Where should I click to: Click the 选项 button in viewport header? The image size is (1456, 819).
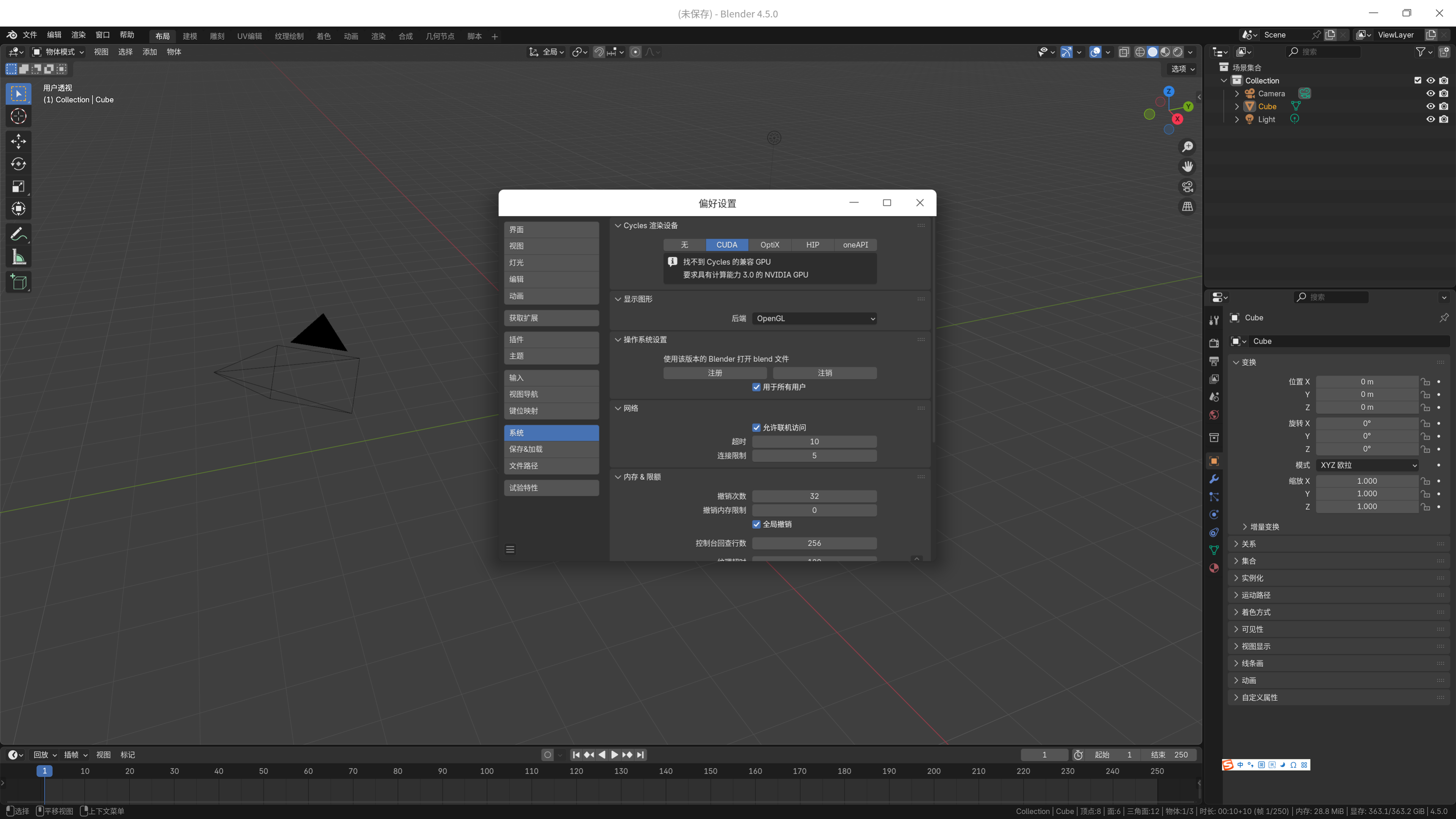coord(1183,69)
